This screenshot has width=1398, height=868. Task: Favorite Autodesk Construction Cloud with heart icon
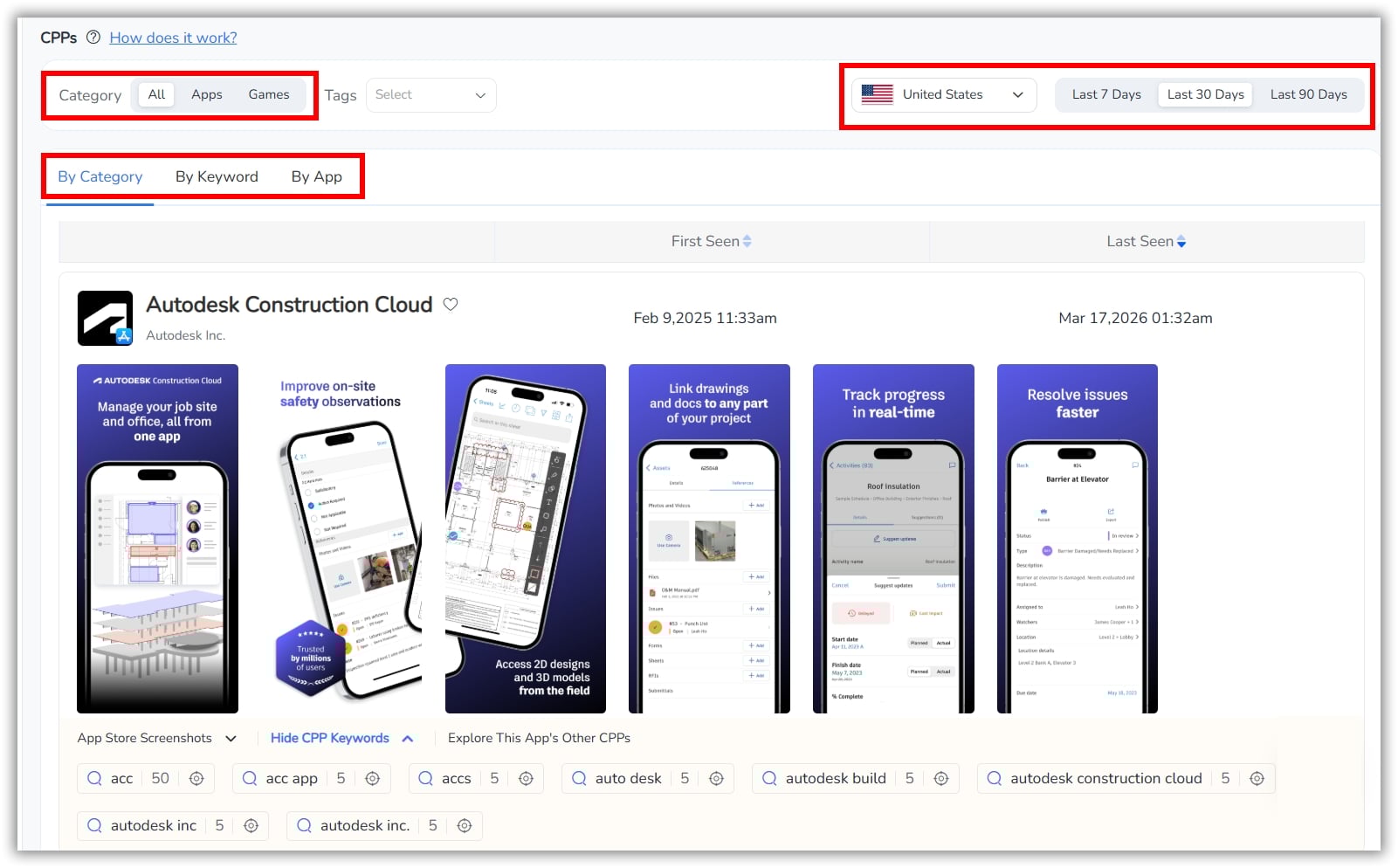click(x=451, y=305)
